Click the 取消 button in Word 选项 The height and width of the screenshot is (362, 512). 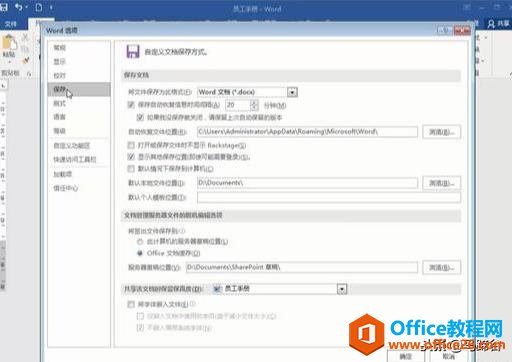coord(448,356)
